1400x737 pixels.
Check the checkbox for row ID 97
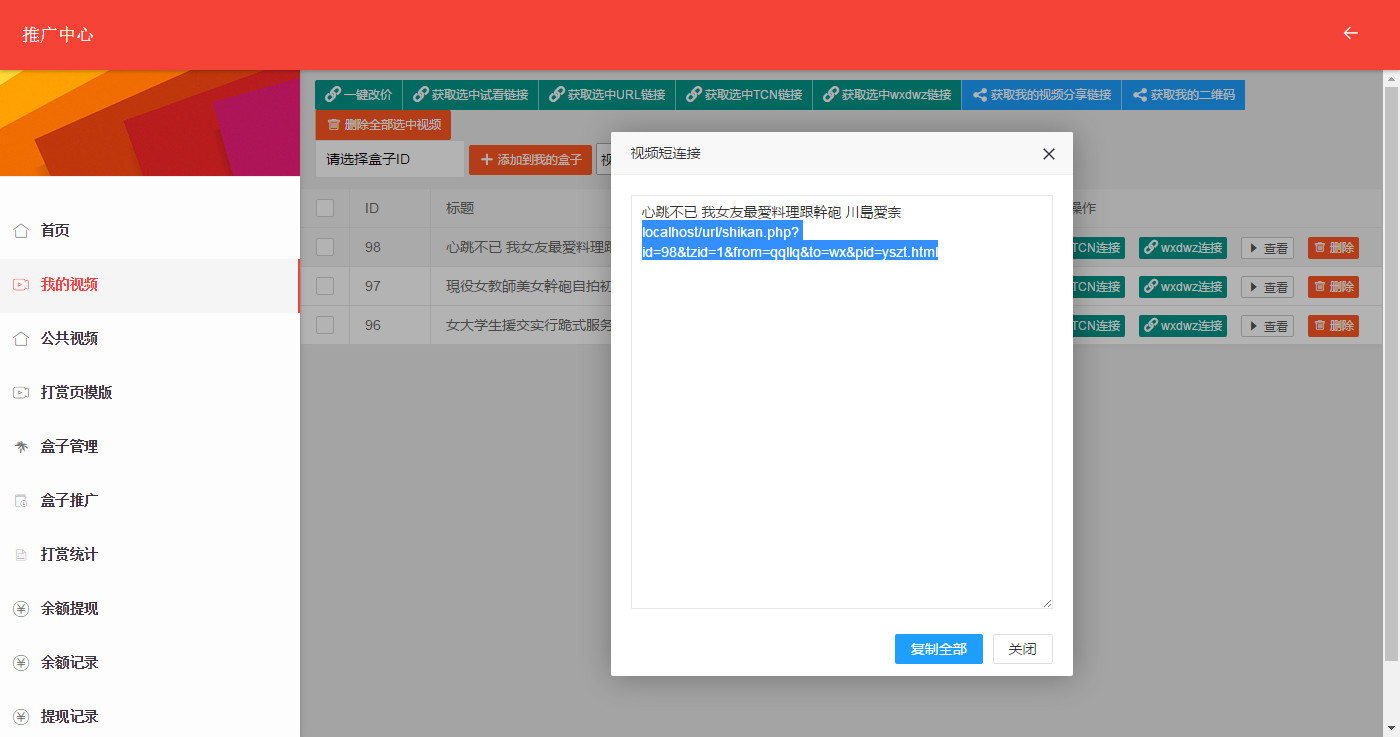[x=325, y=286]
